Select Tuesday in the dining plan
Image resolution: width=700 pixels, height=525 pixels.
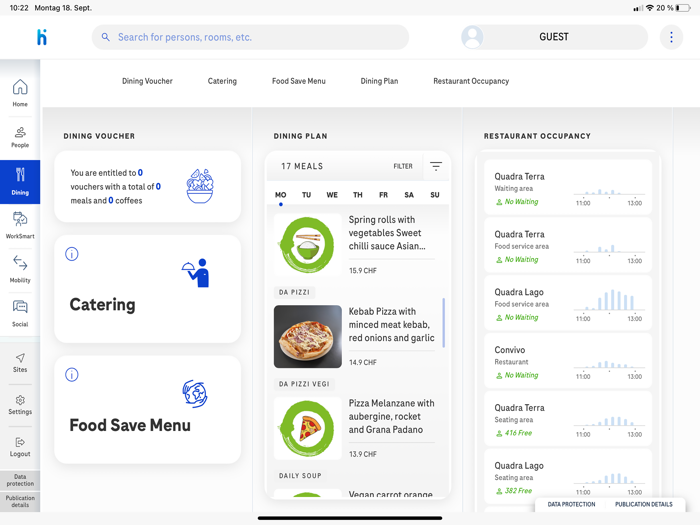tap(306, 195)
